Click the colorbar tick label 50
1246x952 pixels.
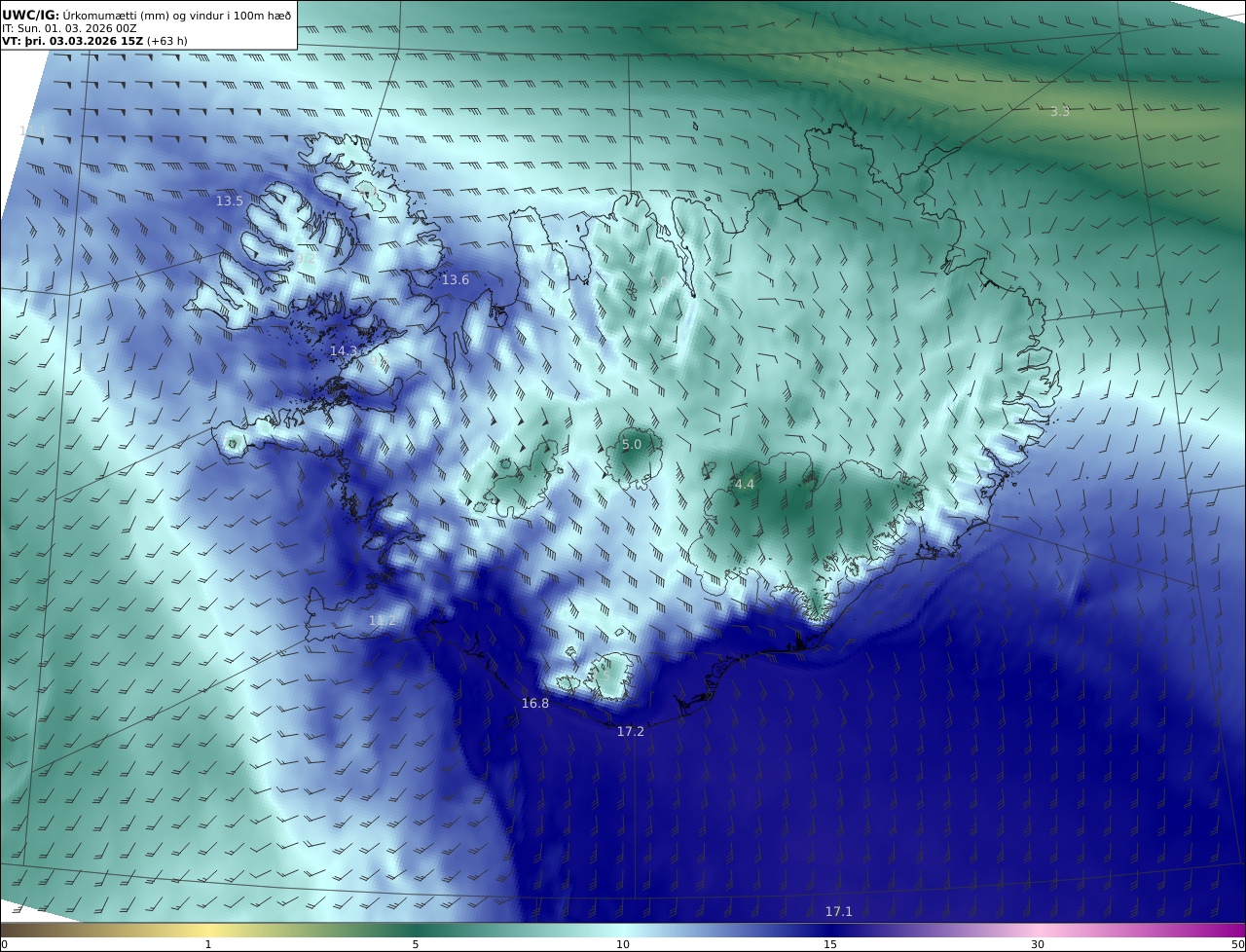(1238, 944)
